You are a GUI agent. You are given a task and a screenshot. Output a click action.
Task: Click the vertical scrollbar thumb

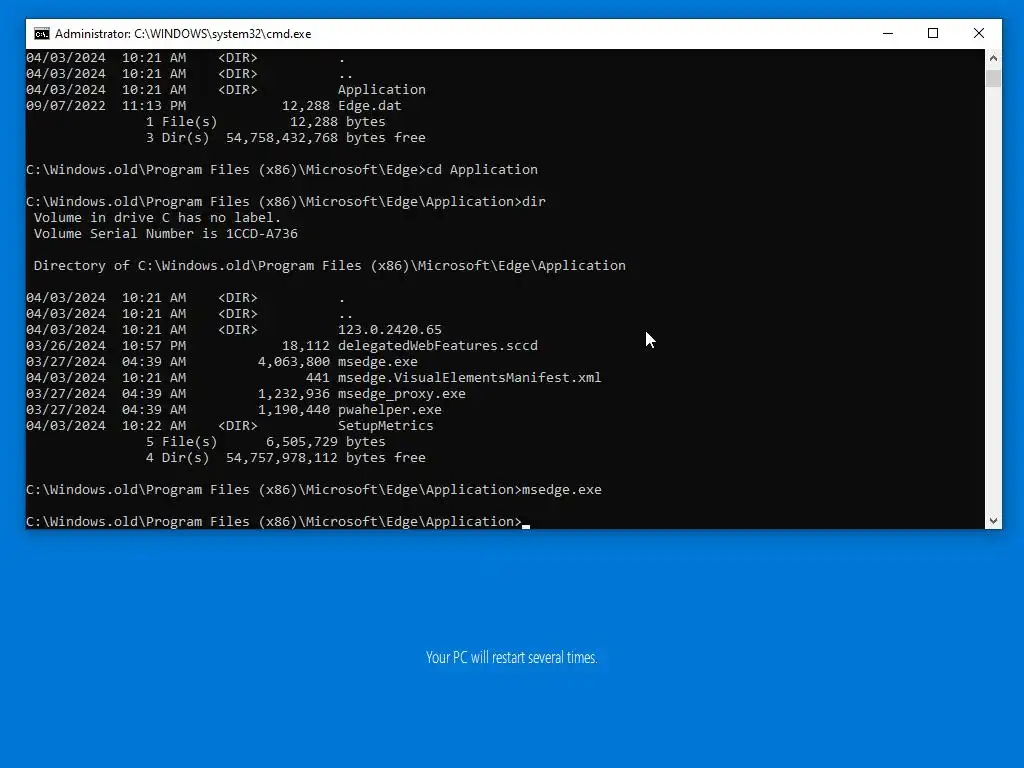pos(993,78)
